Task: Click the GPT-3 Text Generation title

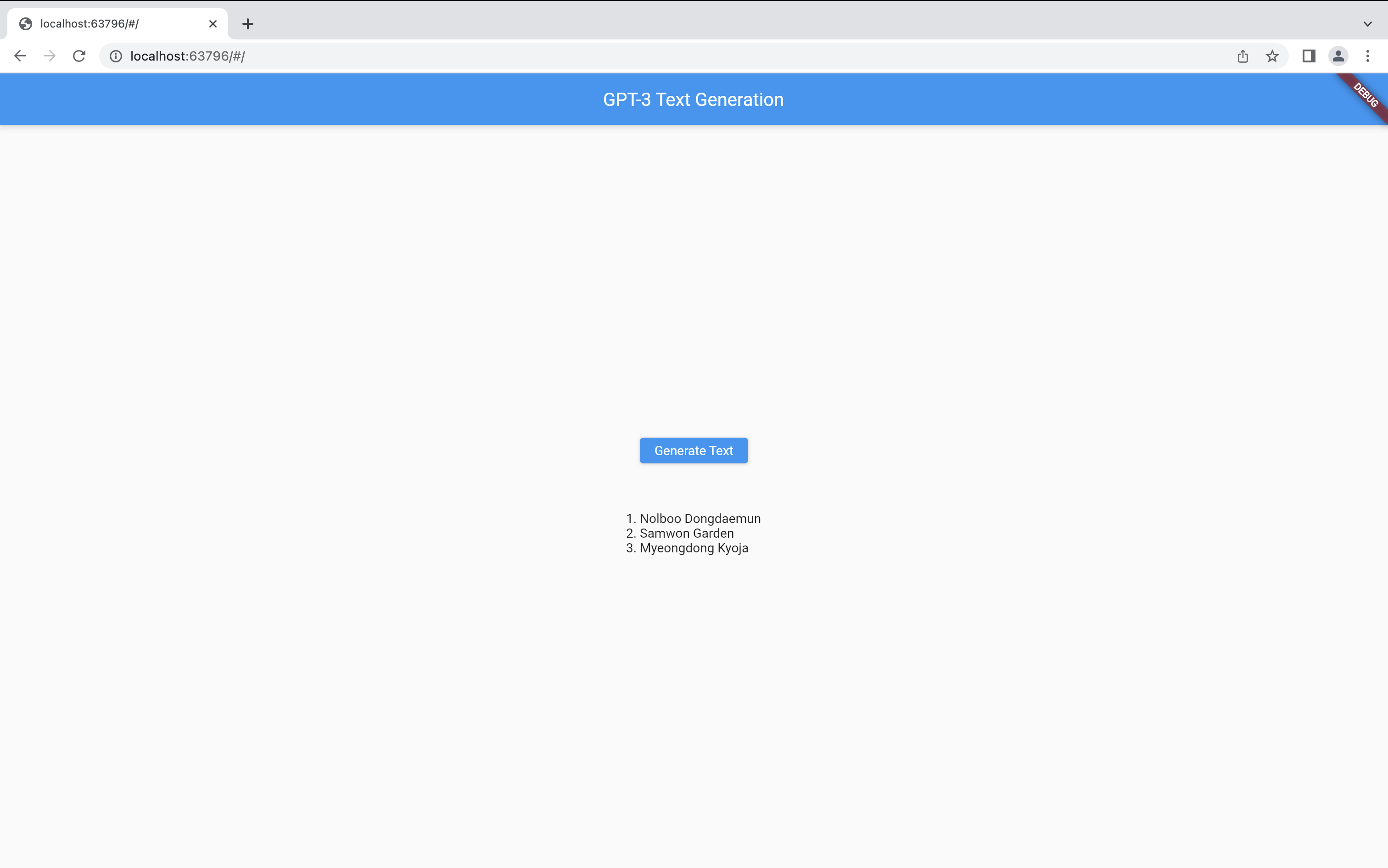Action: [693, 99]
